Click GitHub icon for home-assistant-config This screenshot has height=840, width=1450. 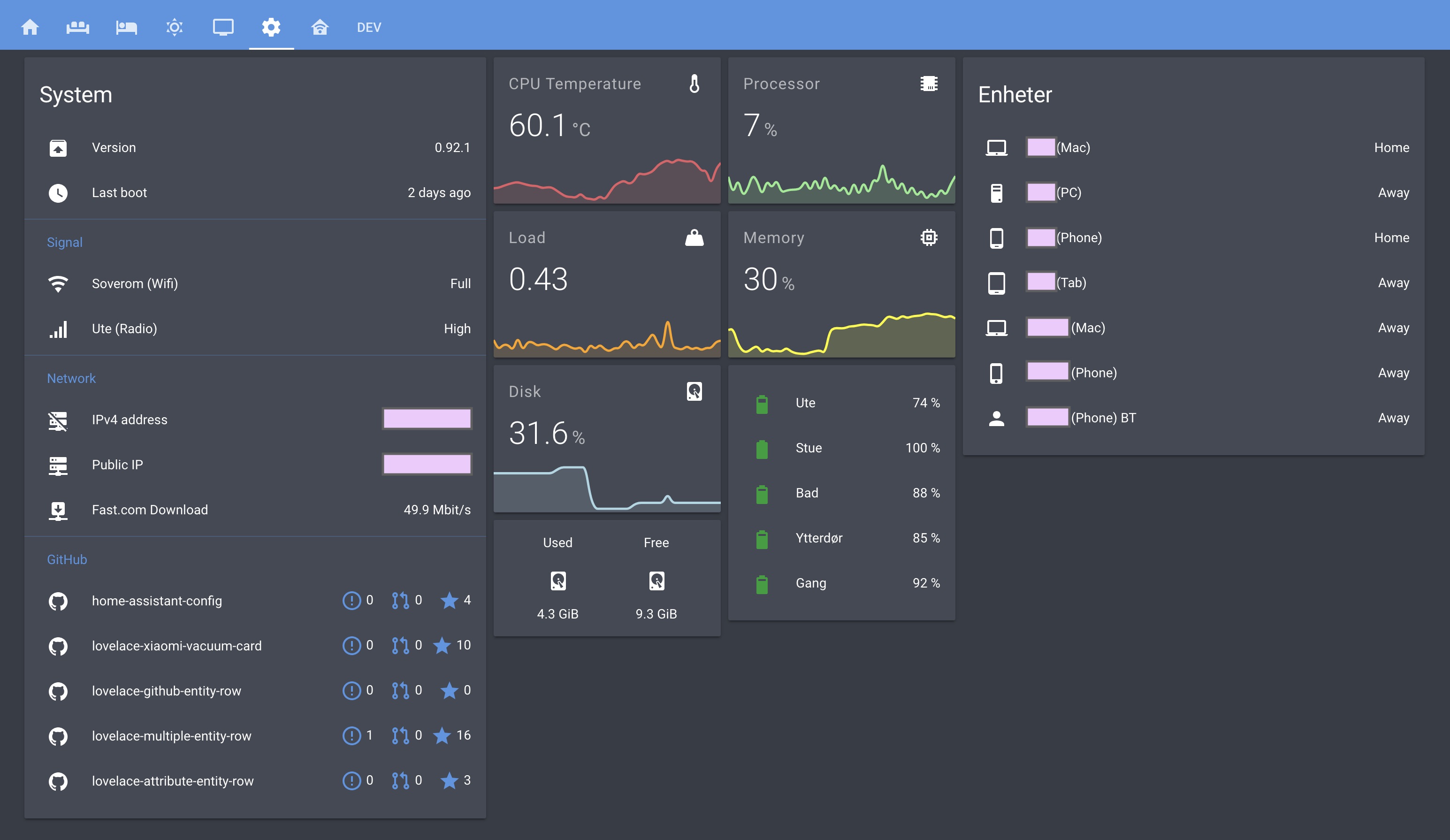coord(58,601)
